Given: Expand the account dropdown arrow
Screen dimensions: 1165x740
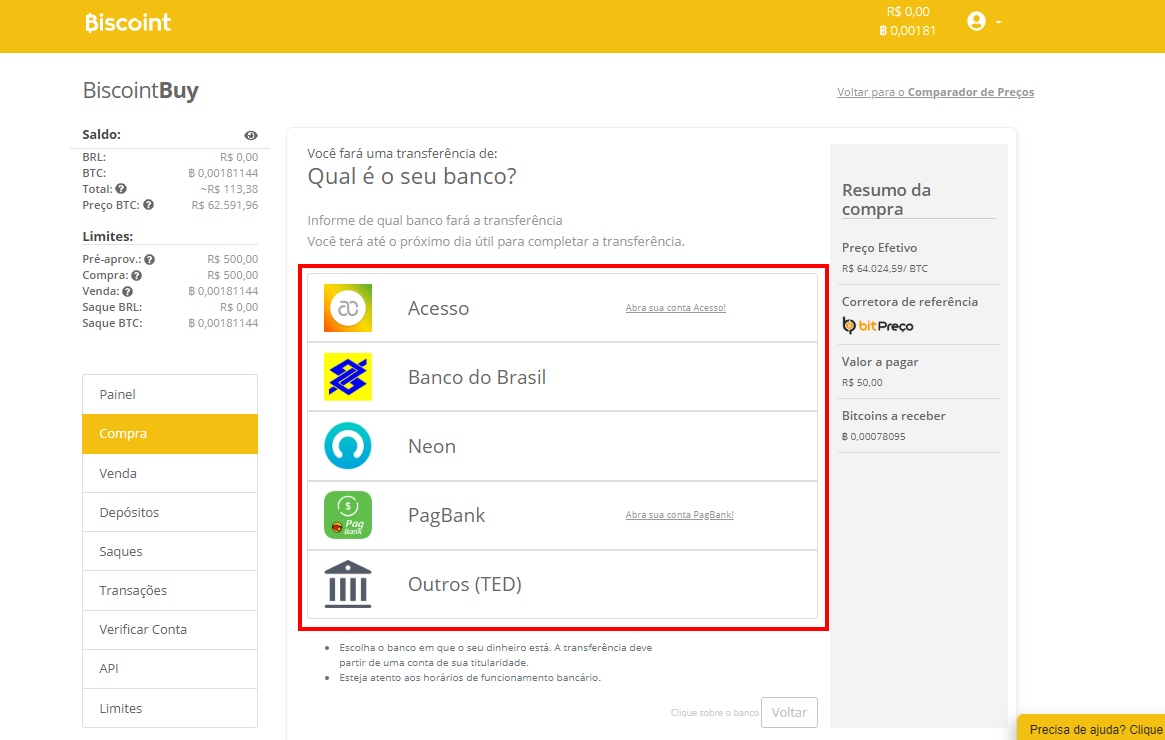Looking at the screenshot, I should point(998,22).
